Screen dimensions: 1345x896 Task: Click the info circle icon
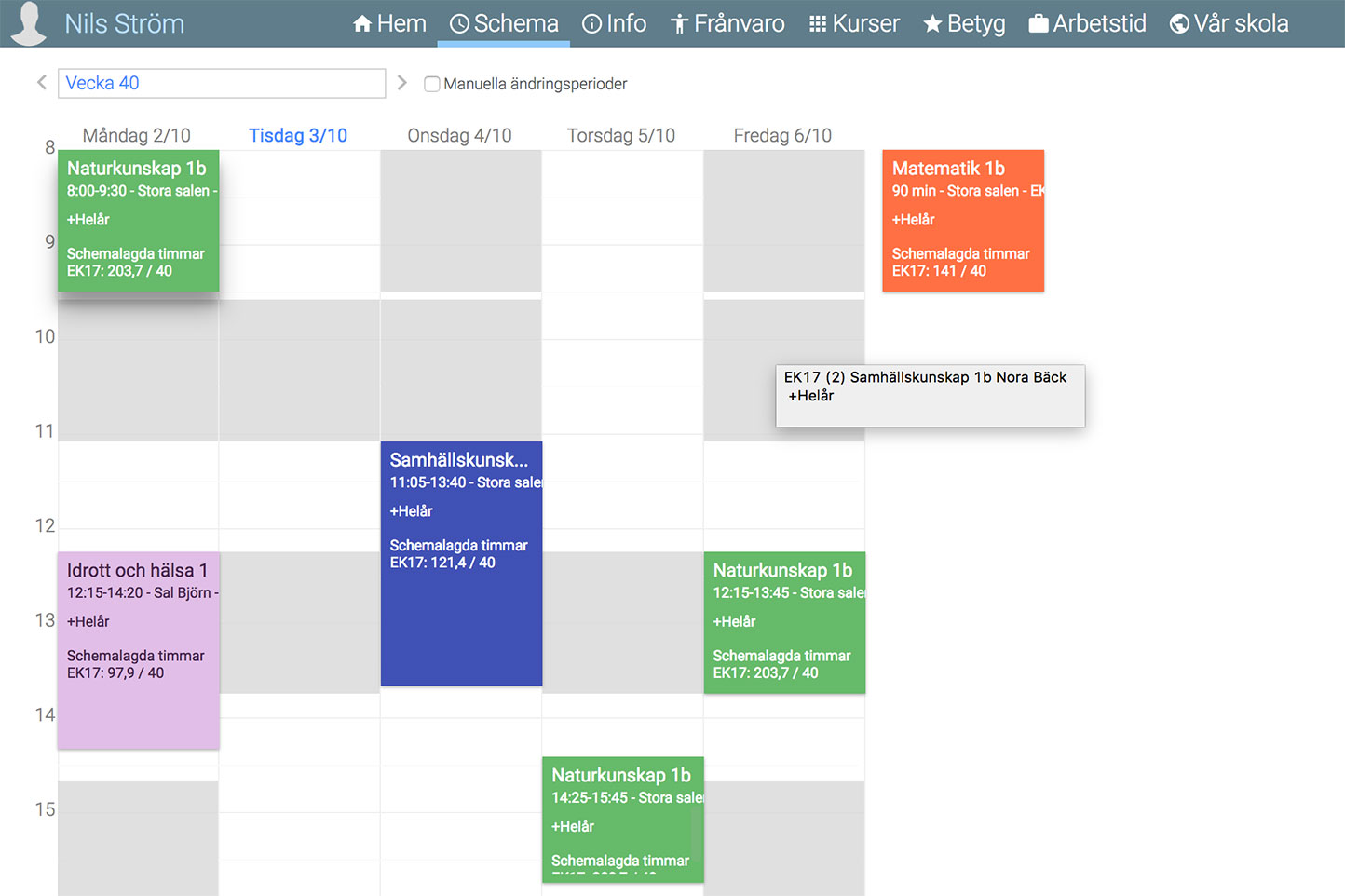[x=591, y=23]
